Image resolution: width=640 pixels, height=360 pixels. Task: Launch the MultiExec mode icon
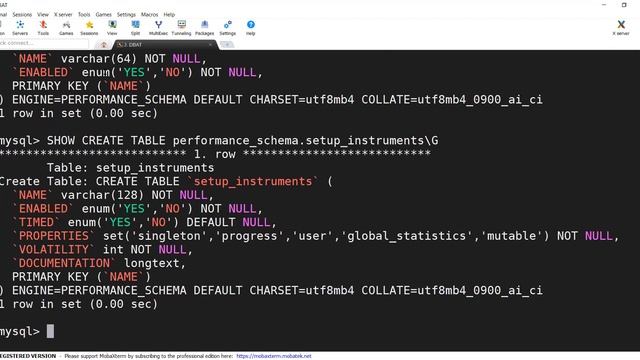click(158, 28)
